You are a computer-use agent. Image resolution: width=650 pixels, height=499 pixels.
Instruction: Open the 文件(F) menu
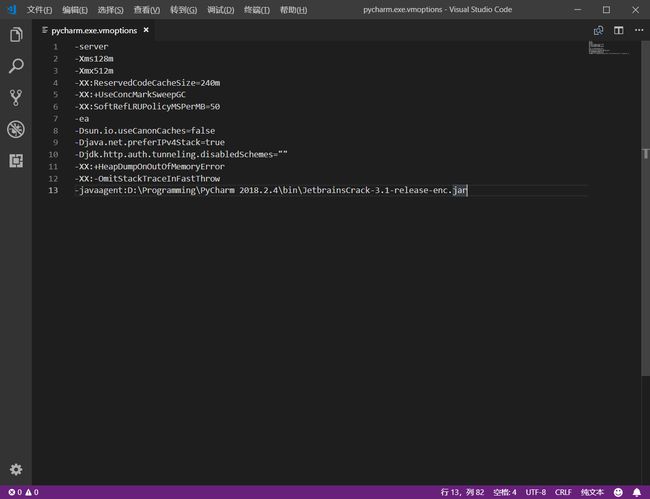(39, 10)
